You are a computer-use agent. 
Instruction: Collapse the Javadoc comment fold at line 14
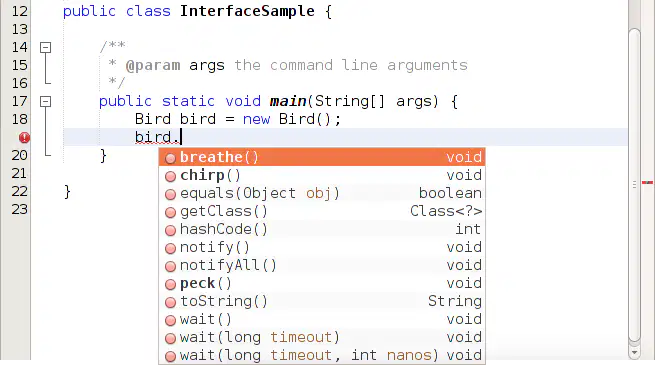click(46, 47)
